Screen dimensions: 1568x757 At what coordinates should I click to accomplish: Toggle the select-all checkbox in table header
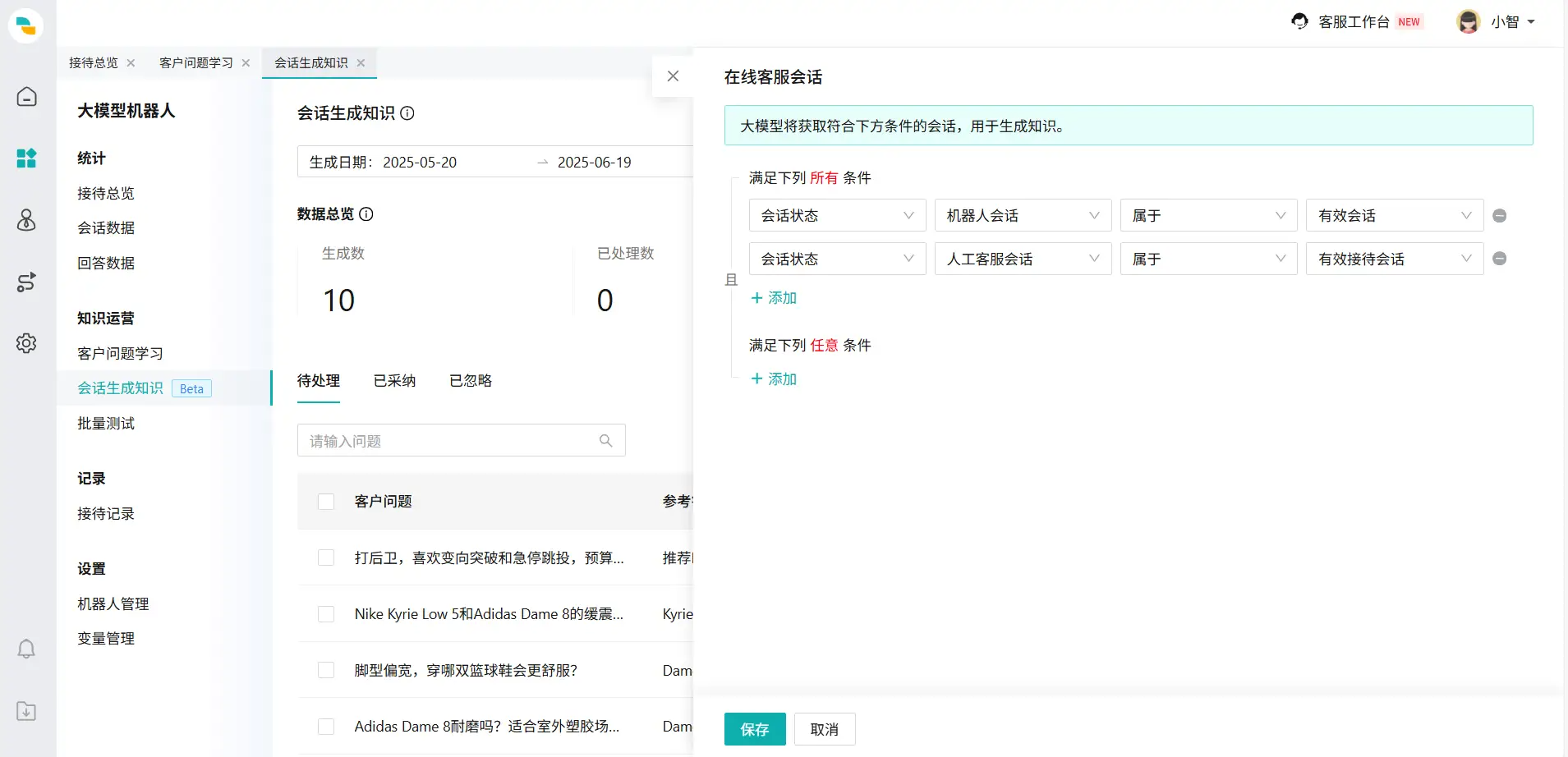[326, 502]
